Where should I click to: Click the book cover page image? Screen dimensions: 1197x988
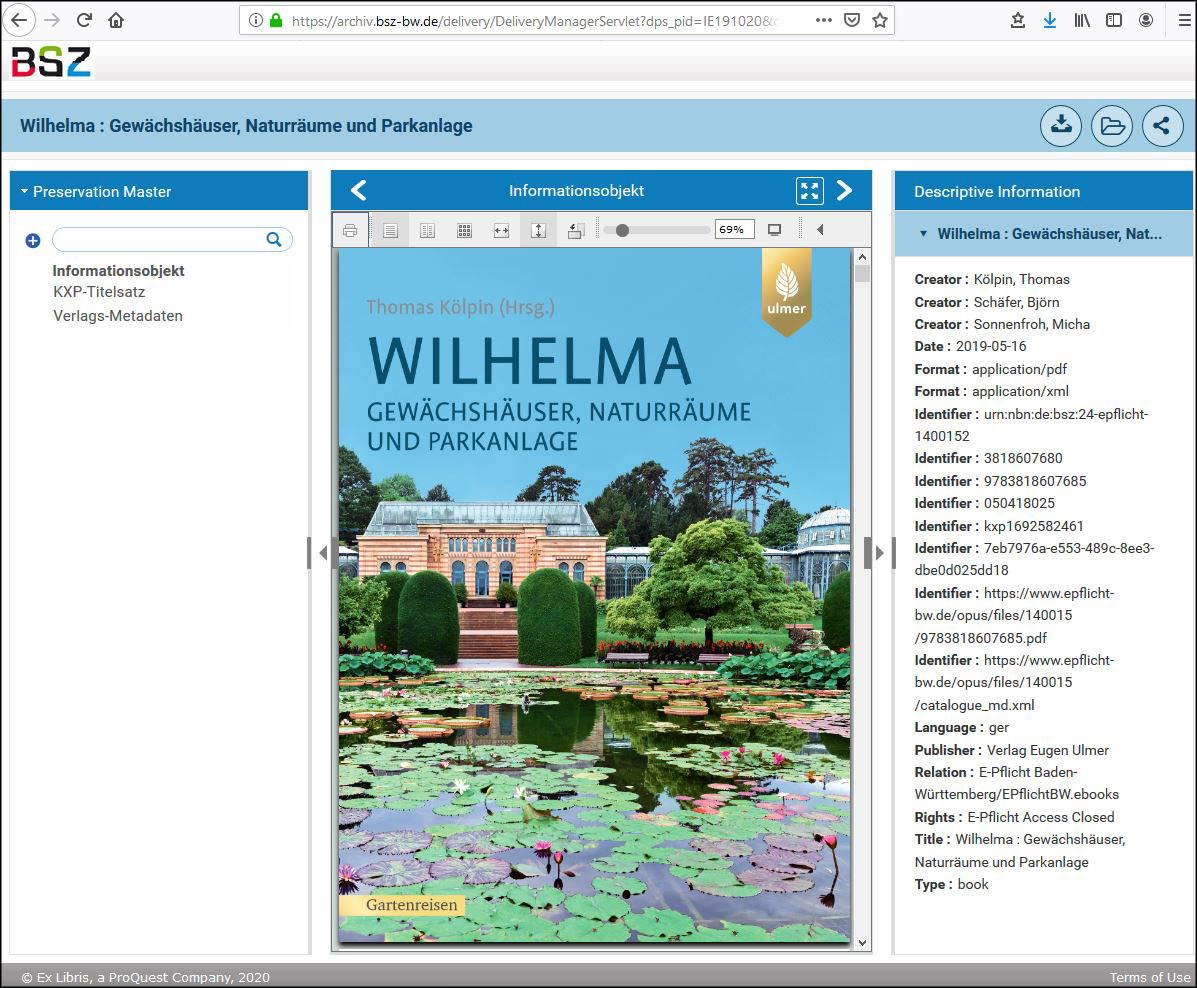pyautogui.click(x=594, y=595)
